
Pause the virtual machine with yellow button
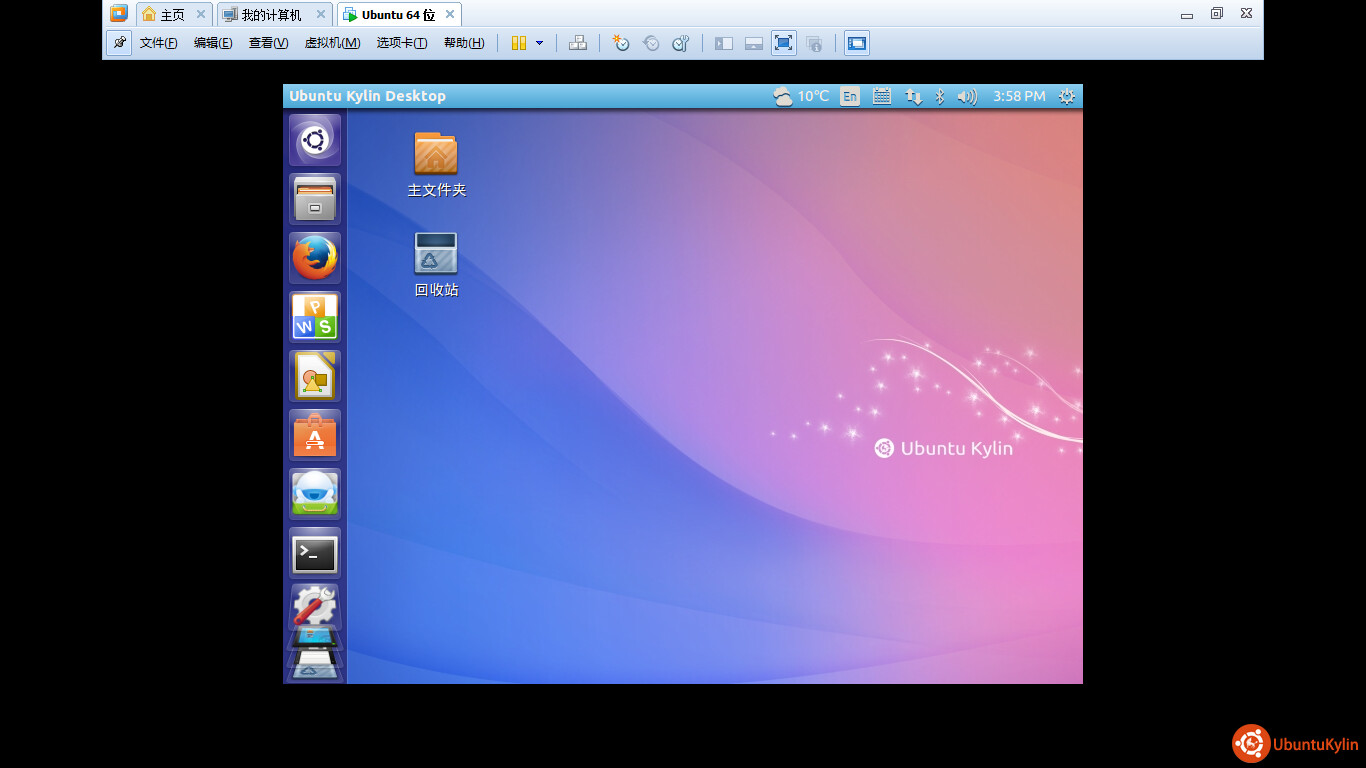[x=518, y=43]
